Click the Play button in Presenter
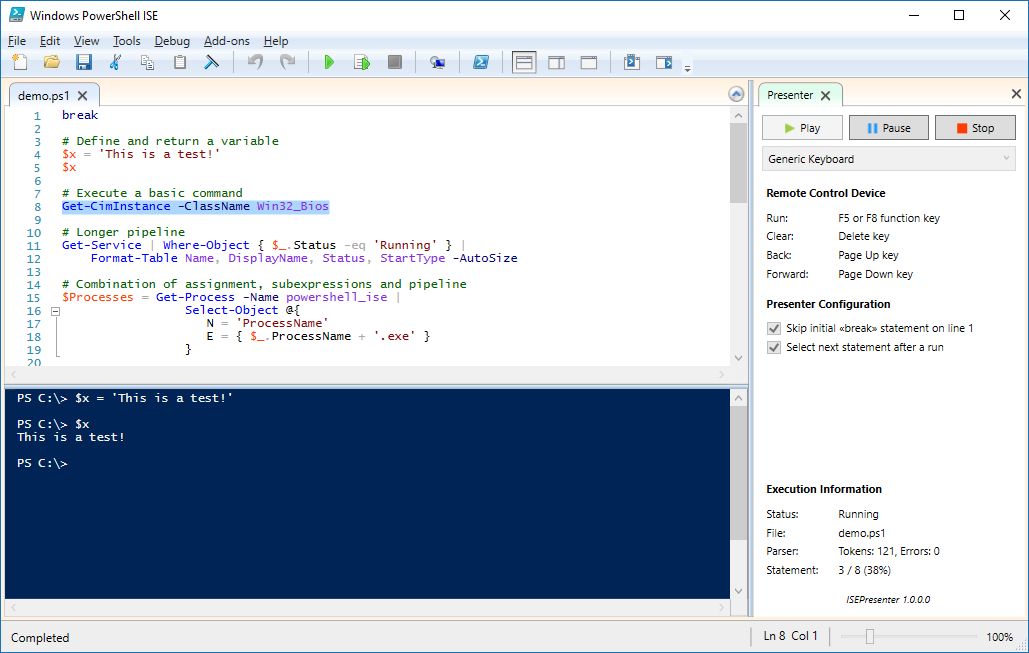This screenshot has height=653, width=1029. 802,128
